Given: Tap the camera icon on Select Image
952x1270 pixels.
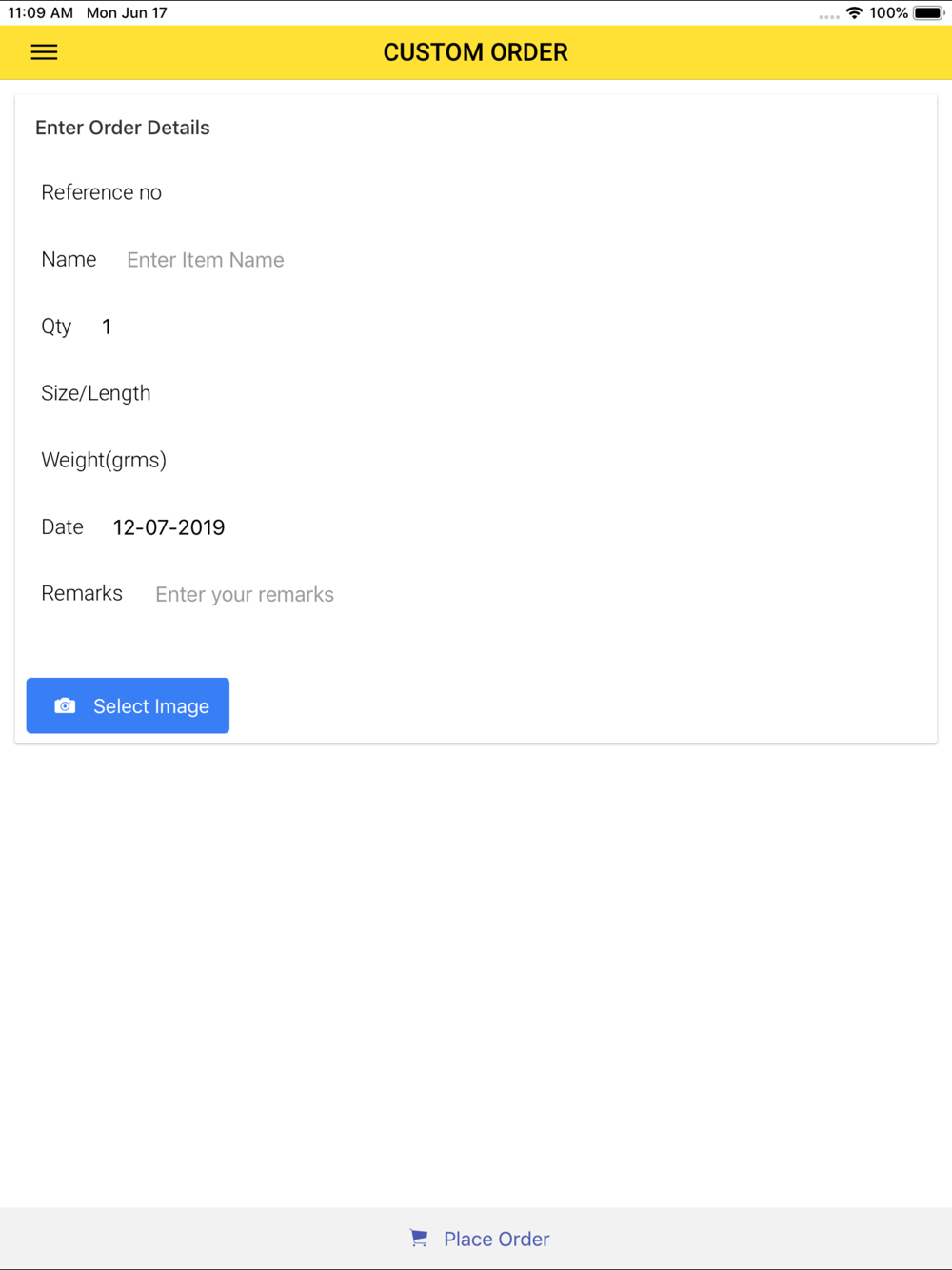Looking at the screenshot, I should point(65,705).
